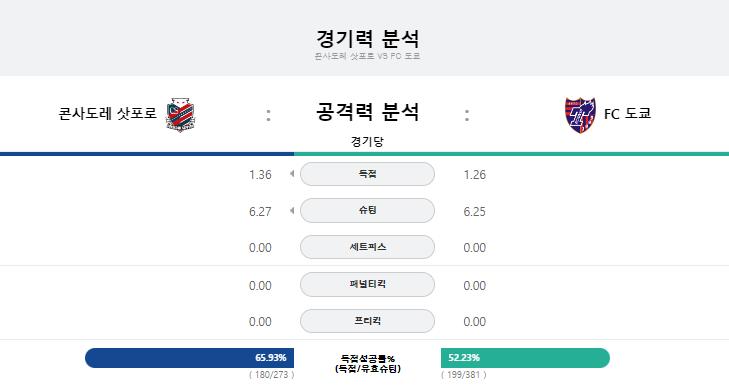Click the 경기당 label under the heading

[x=367, y=141]
